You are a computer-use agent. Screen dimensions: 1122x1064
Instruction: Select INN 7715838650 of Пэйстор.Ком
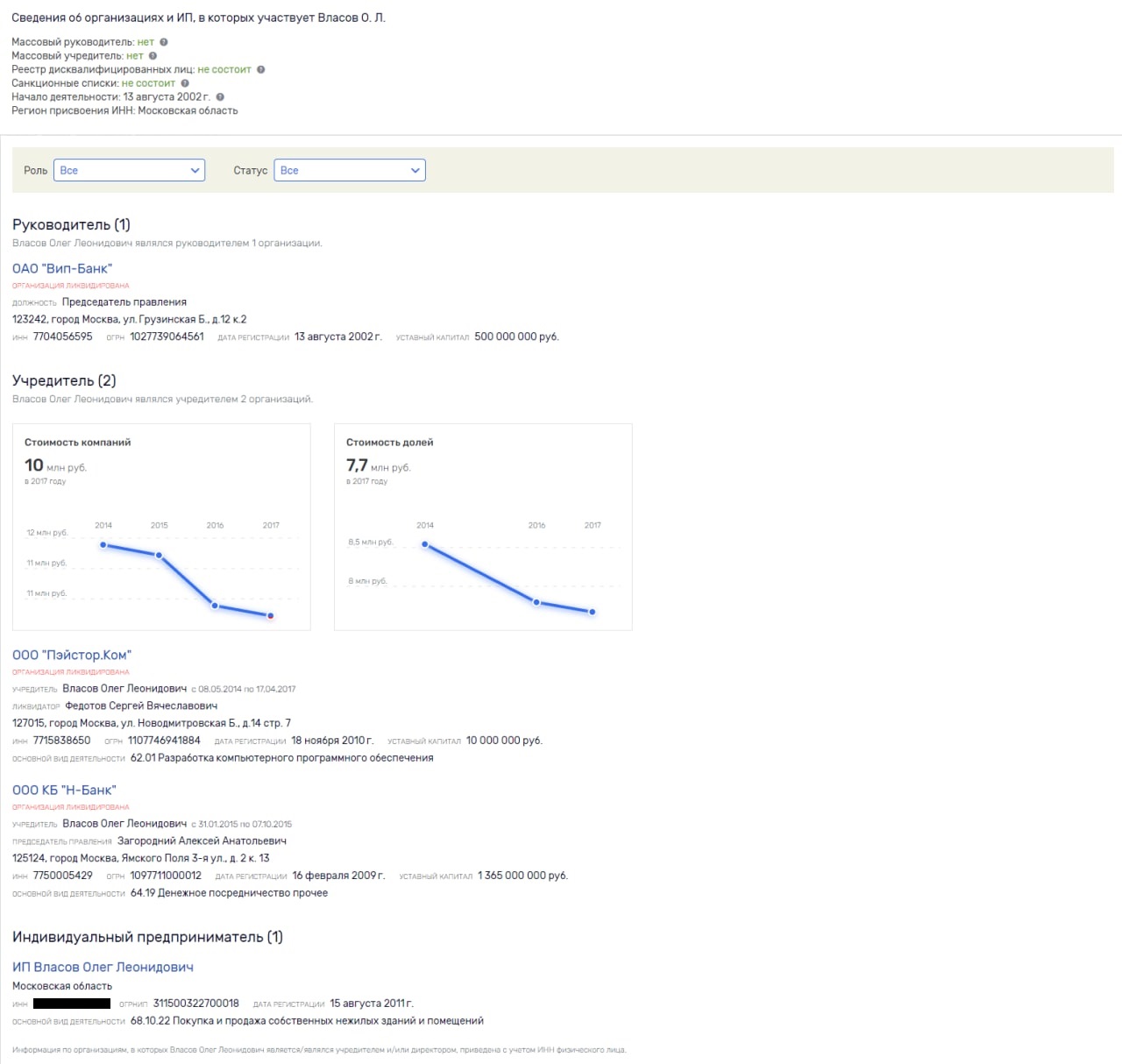[x=61, y=741]
